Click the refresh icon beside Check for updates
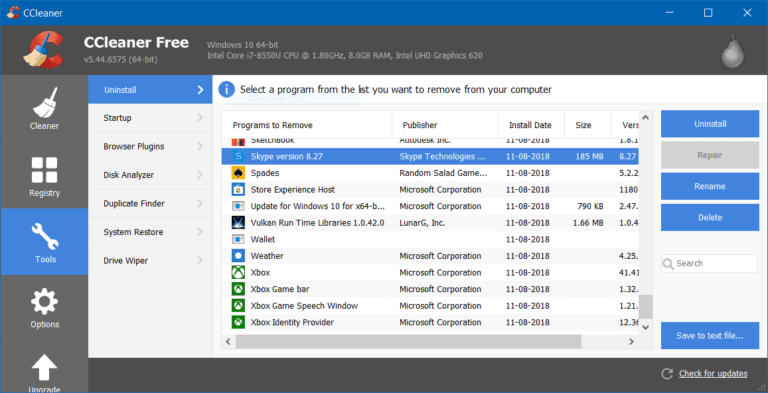Screen dimensions: 768x393 [x=667, y=374]
